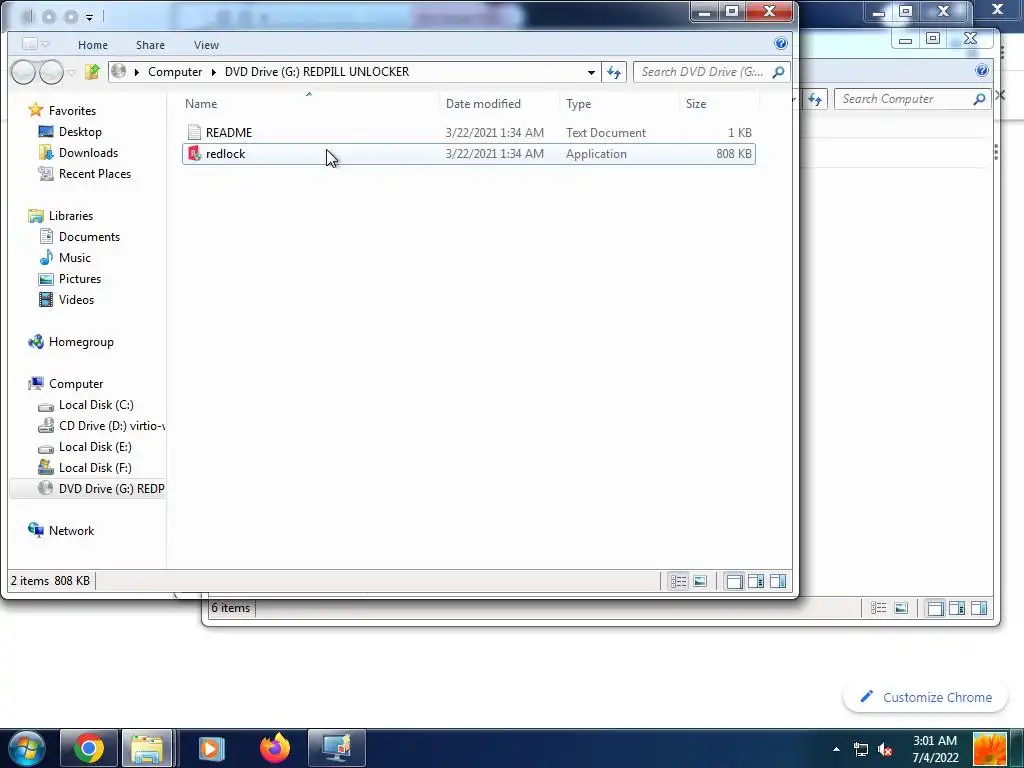Select Network in navigation pane

click(71, 531)
